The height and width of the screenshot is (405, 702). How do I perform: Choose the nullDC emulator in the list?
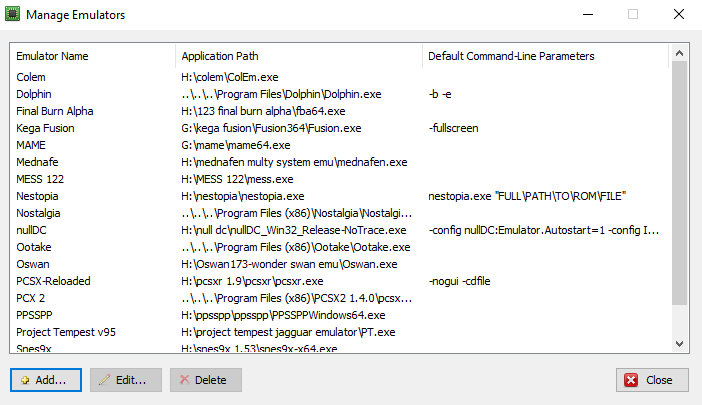[x=340, y=230]
